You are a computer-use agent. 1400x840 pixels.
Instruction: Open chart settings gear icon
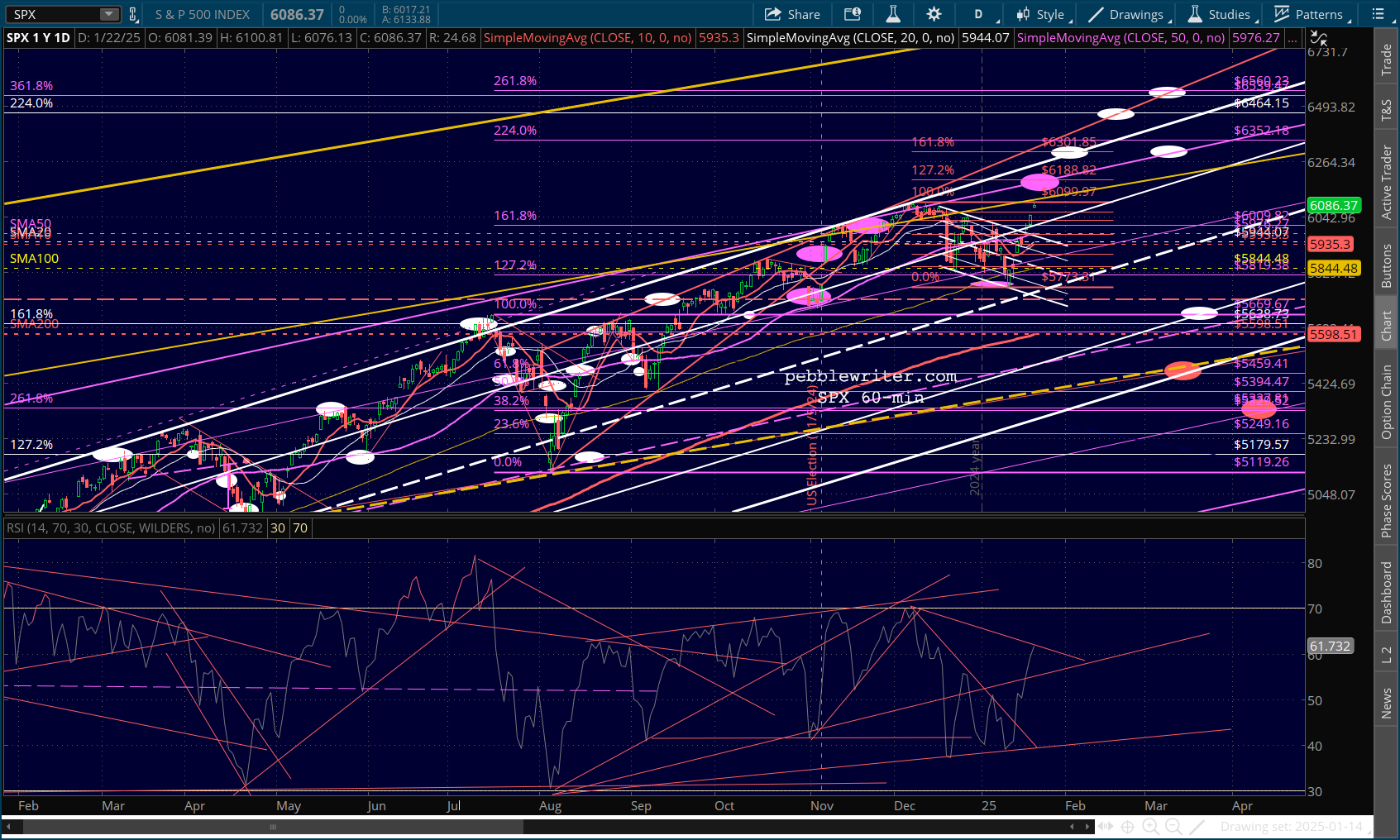pyautogui.click(x=934, y=14)
